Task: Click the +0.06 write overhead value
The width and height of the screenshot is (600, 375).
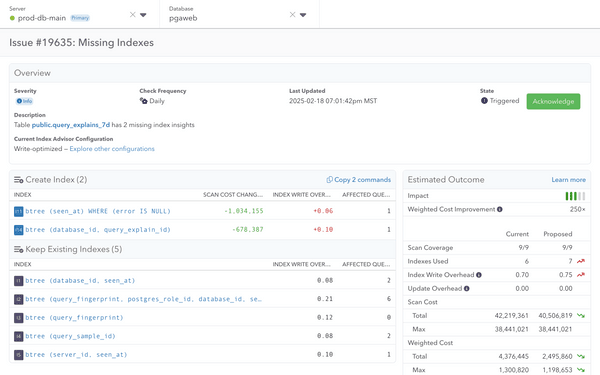Action: (323, 211)
